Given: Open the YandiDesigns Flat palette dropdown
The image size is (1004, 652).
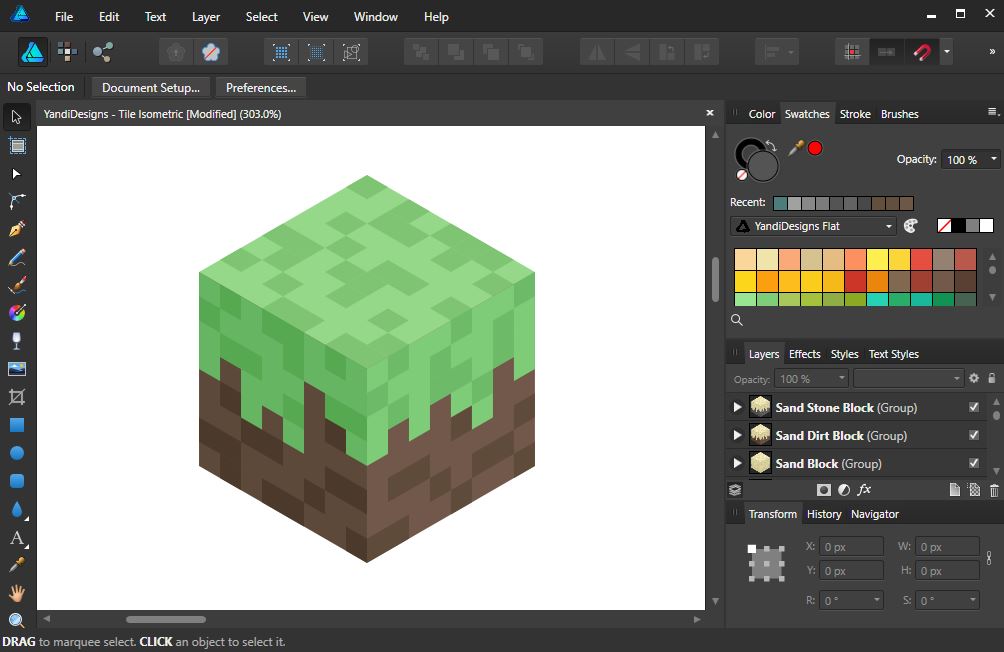Looking at the screenshot, I should (813, 226).
